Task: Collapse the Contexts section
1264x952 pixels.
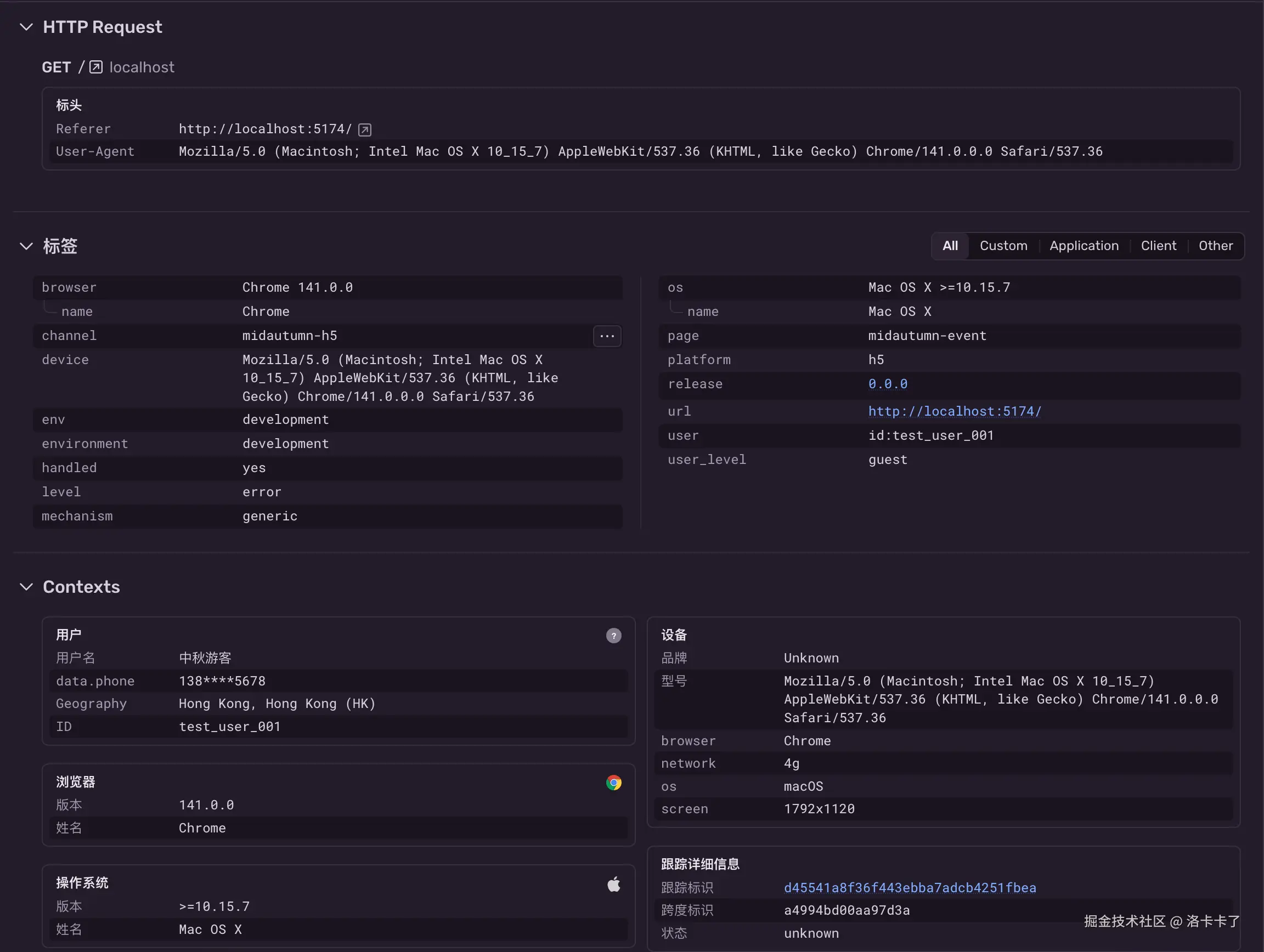Action: [x=26, y=587]
